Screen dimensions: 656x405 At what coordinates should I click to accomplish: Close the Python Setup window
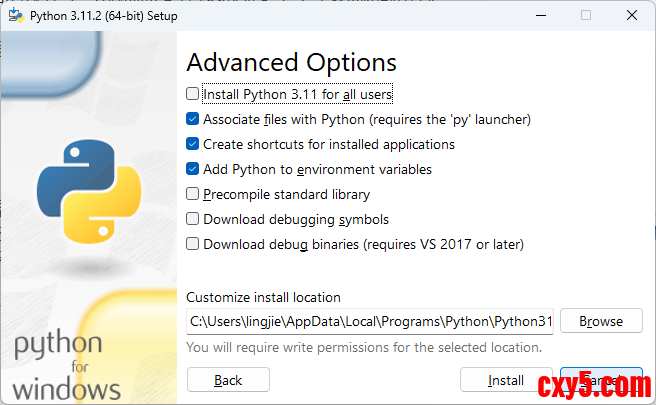632,15
